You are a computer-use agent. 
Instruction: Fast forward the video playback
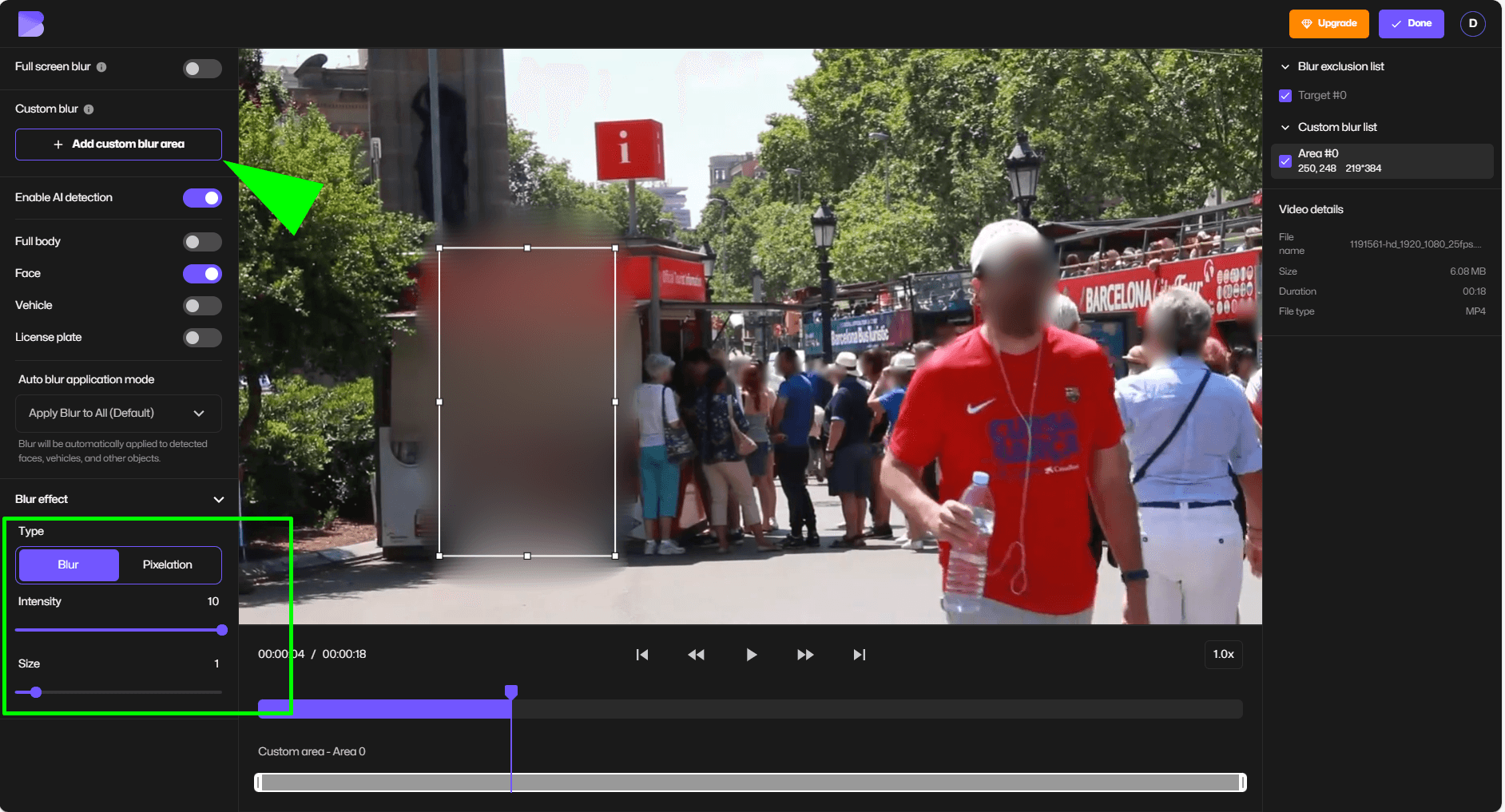click(x=805, y=654)
